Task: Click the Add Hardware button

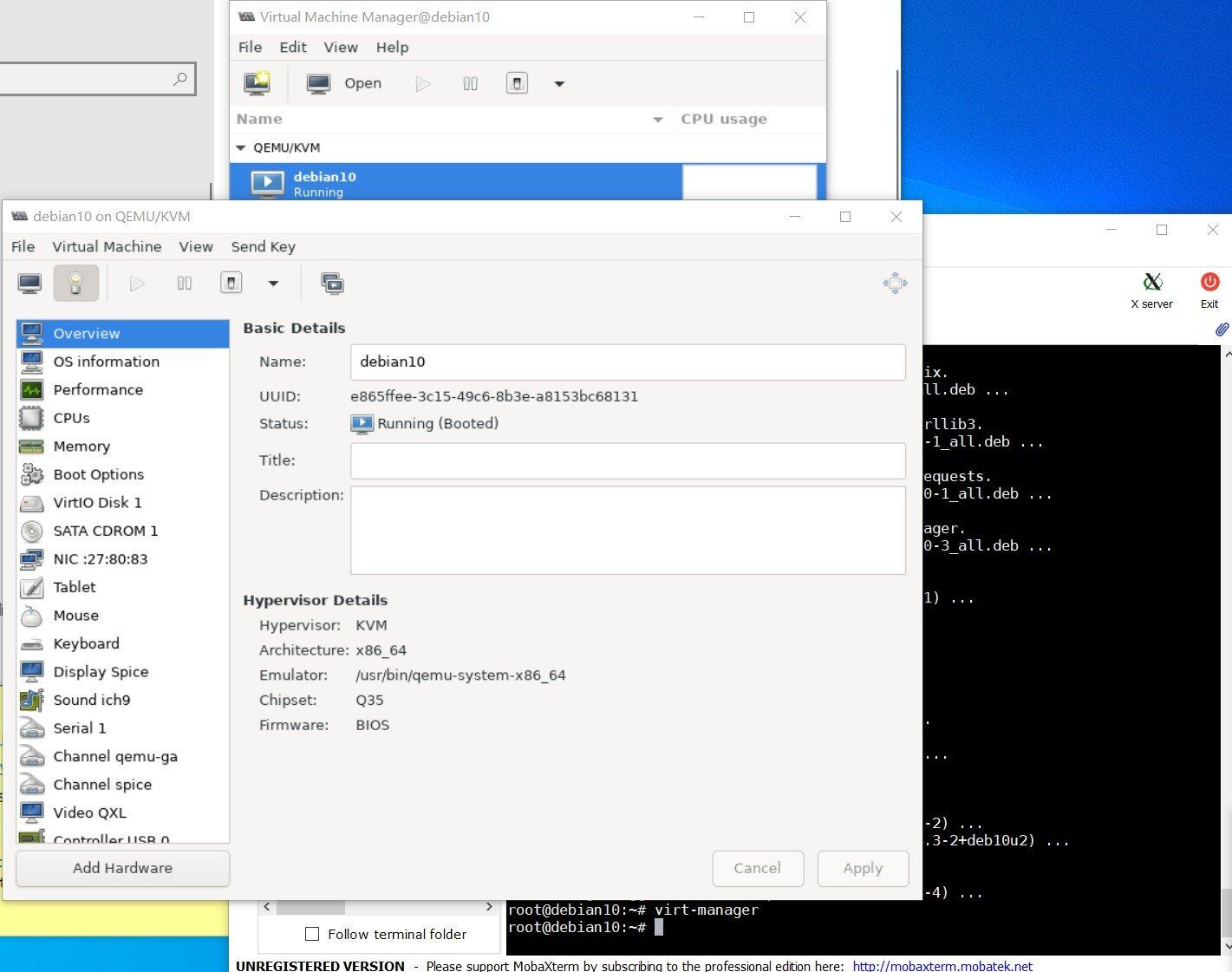Action: [122, 868]
